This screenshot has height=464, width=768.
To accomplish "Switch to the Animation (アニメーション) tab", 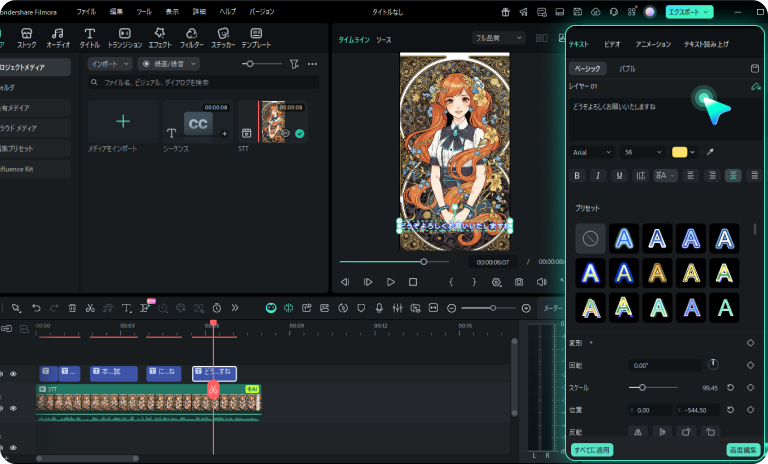I will (x=653, y=45).
